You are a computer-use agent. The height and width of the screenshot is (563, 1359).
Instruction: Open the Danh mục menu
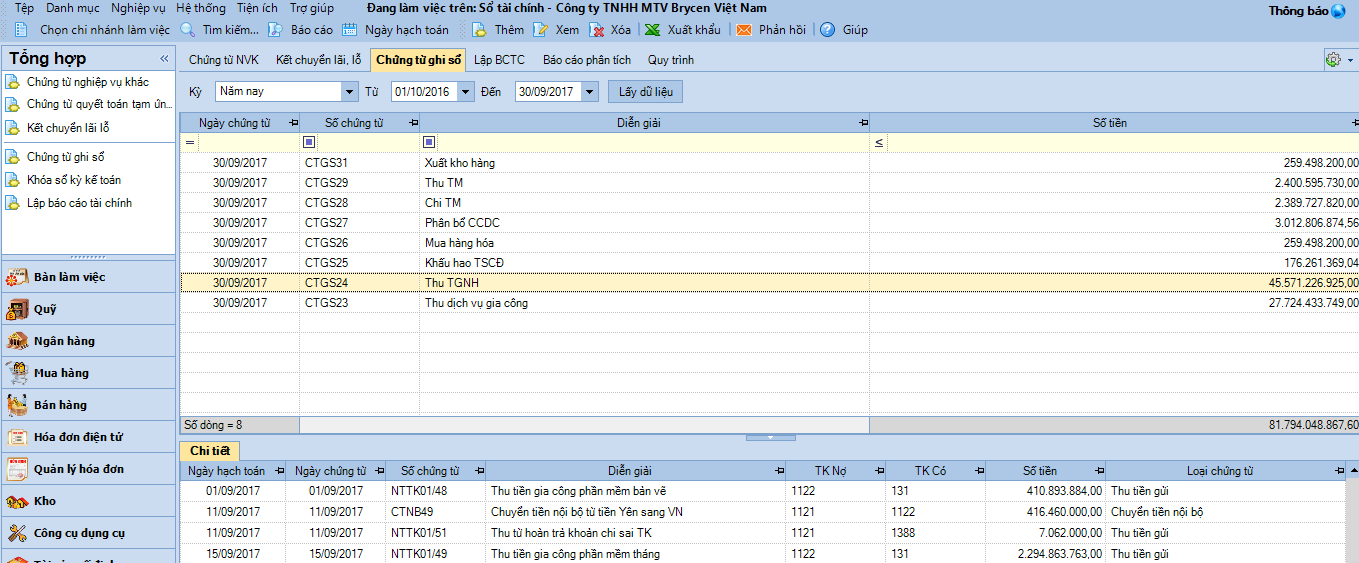(x=73, y=8)
